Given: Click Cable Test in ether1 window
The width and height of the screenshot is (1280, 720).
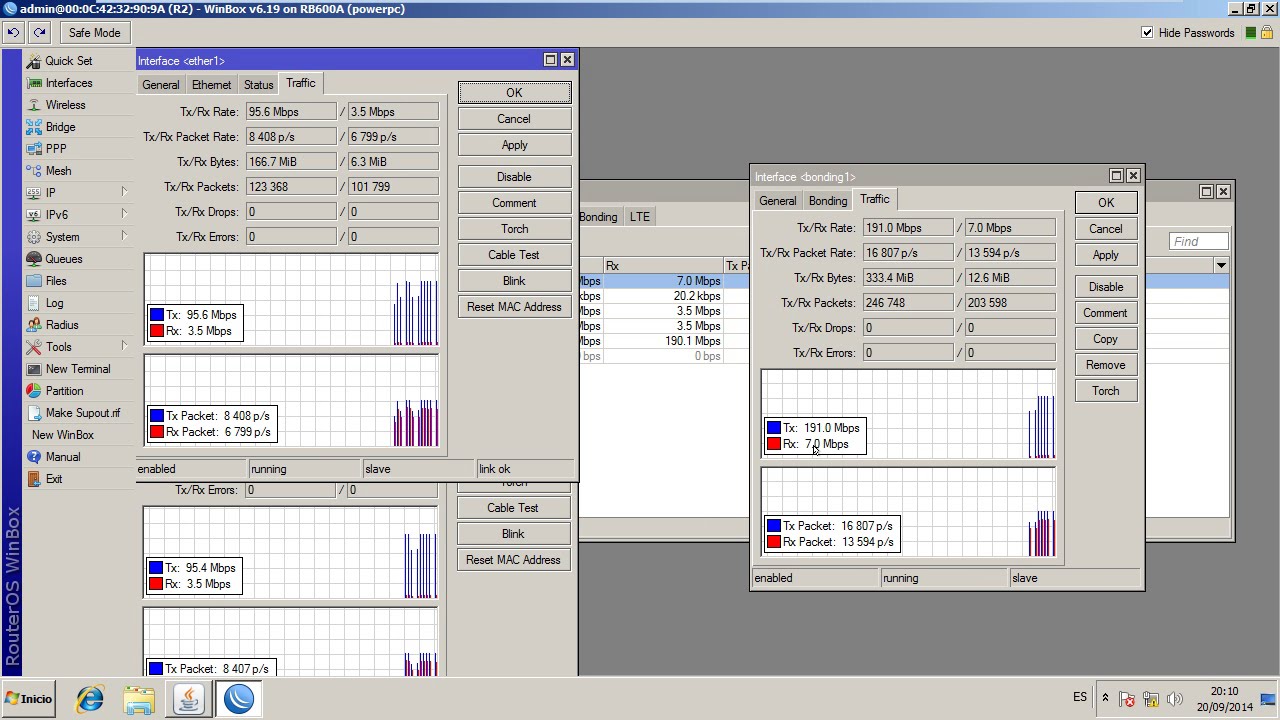Looking at the screenshot, I should coord(514,255).
